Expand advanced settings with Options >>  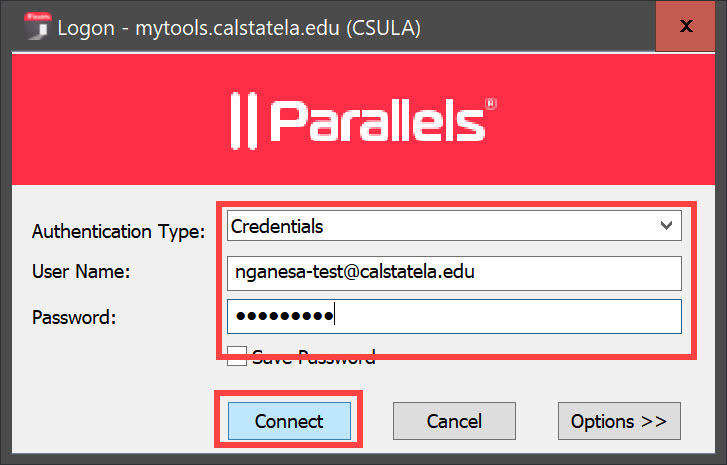(x=618, y=421)
